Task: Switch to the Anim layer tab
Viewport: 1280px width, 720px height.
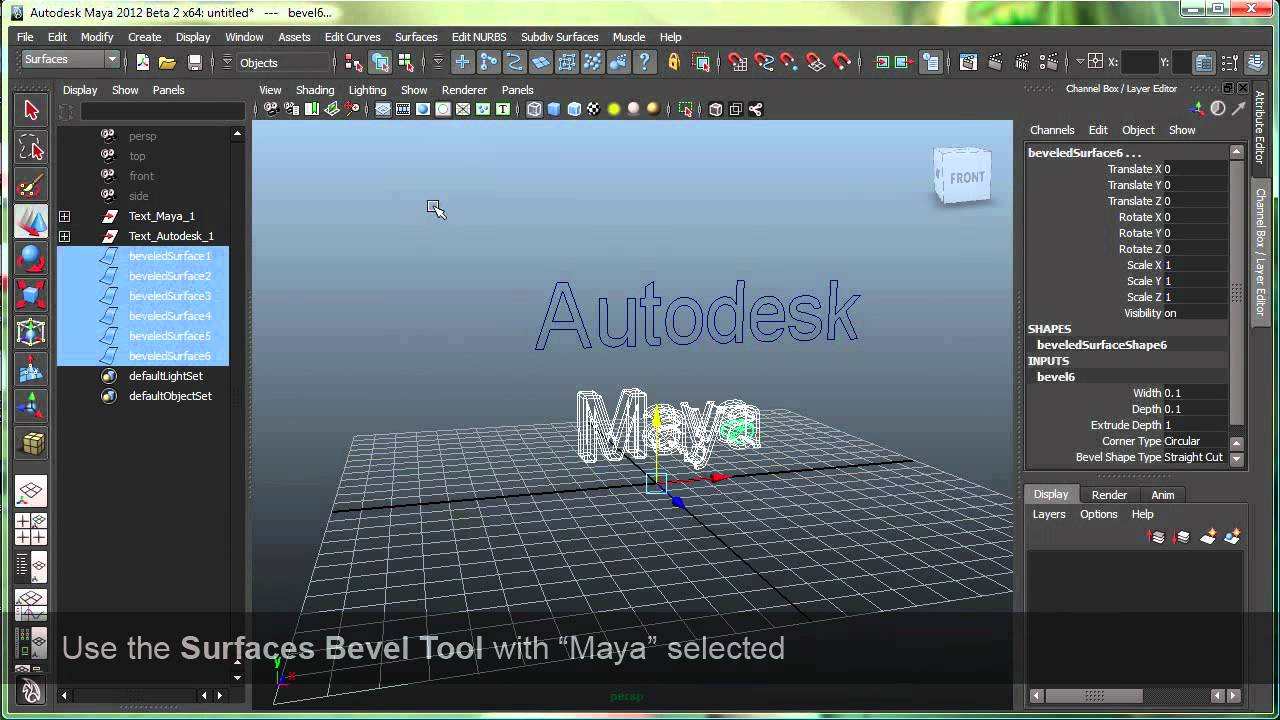Action: (1162, 495)
